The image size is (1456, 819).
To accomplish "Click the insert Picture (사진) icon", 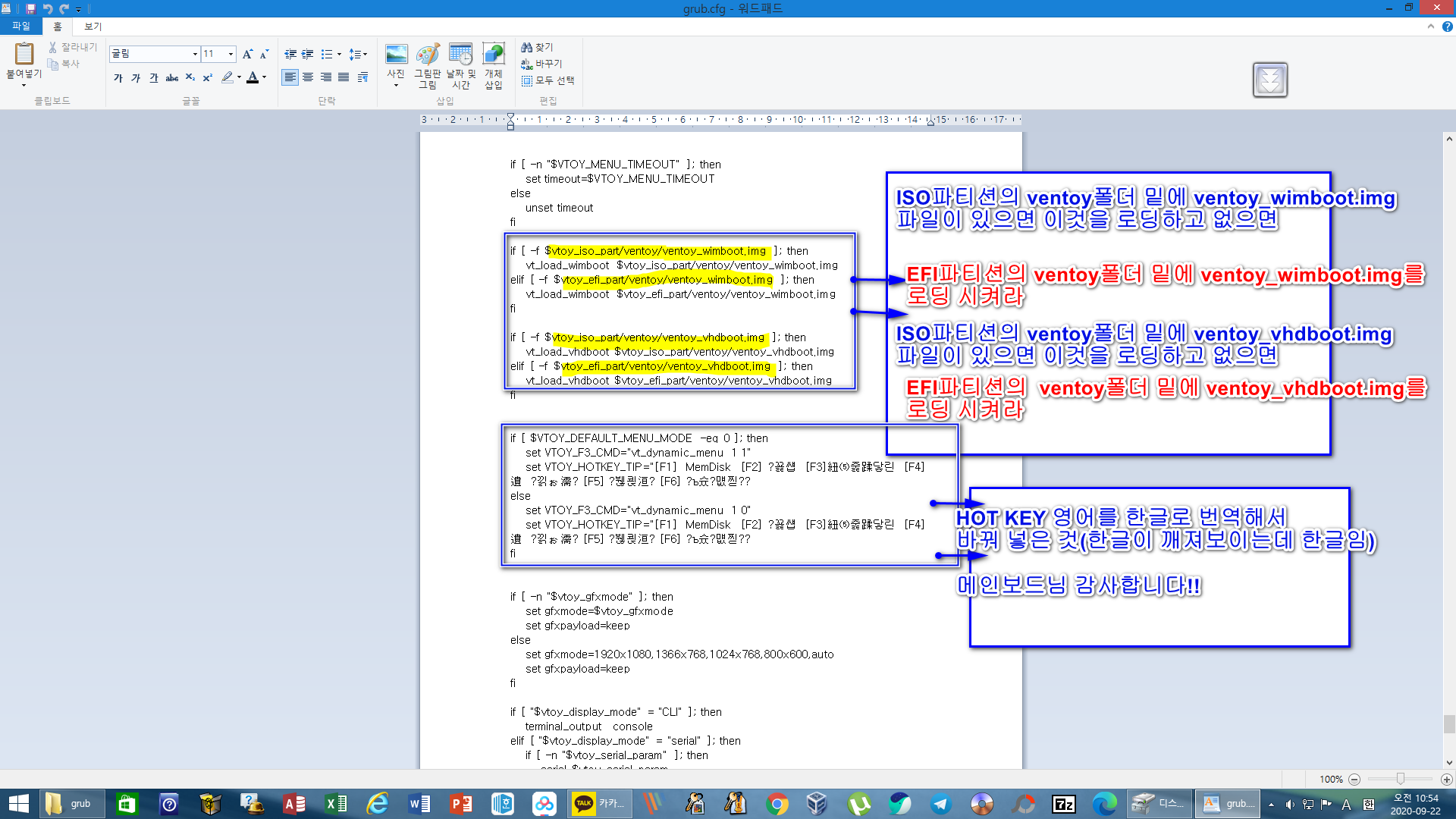I will tap(396, 54).
